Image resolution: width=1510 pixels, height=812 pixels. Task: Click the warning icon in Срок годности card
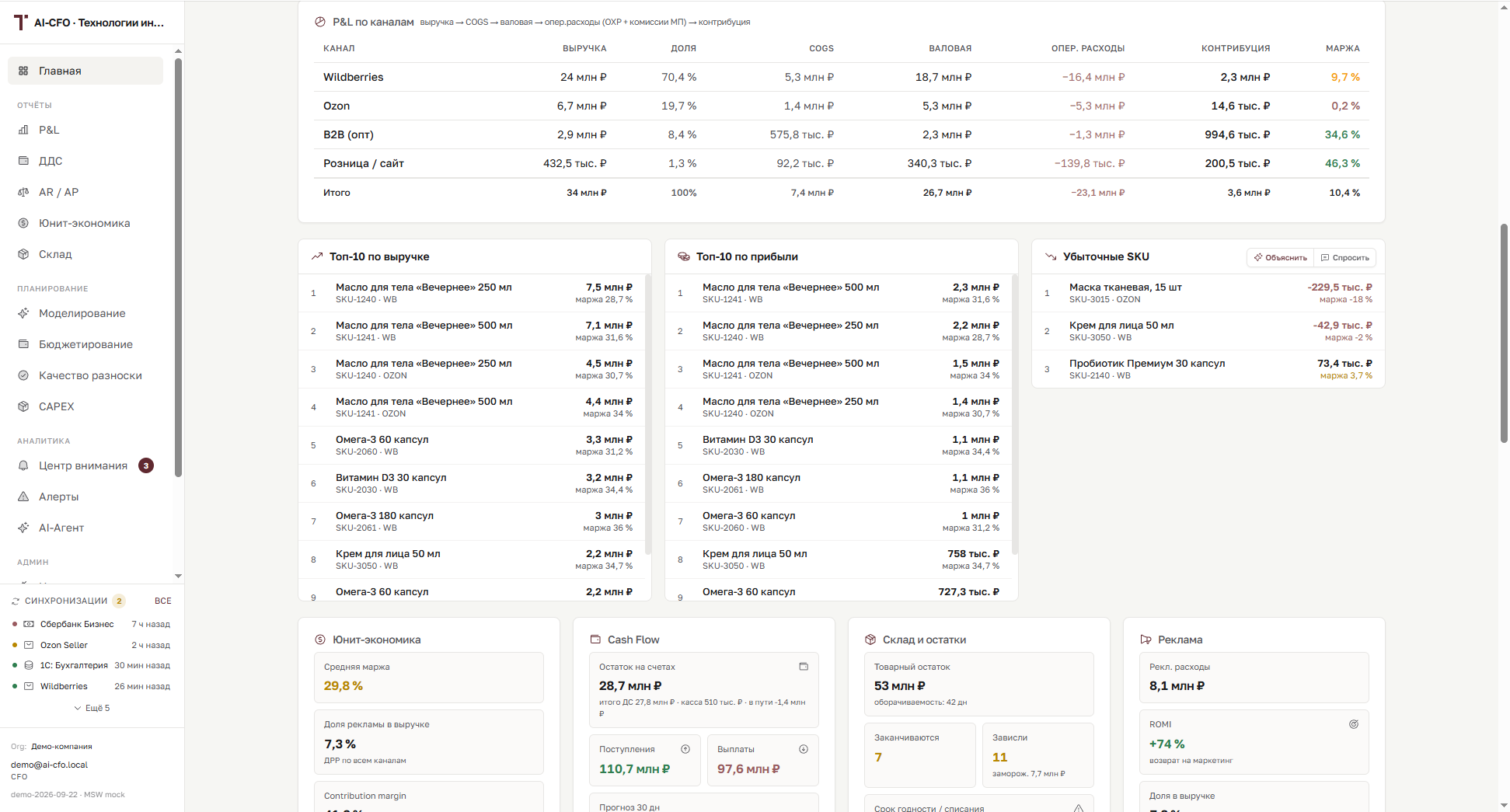(x=1079, y=808)
